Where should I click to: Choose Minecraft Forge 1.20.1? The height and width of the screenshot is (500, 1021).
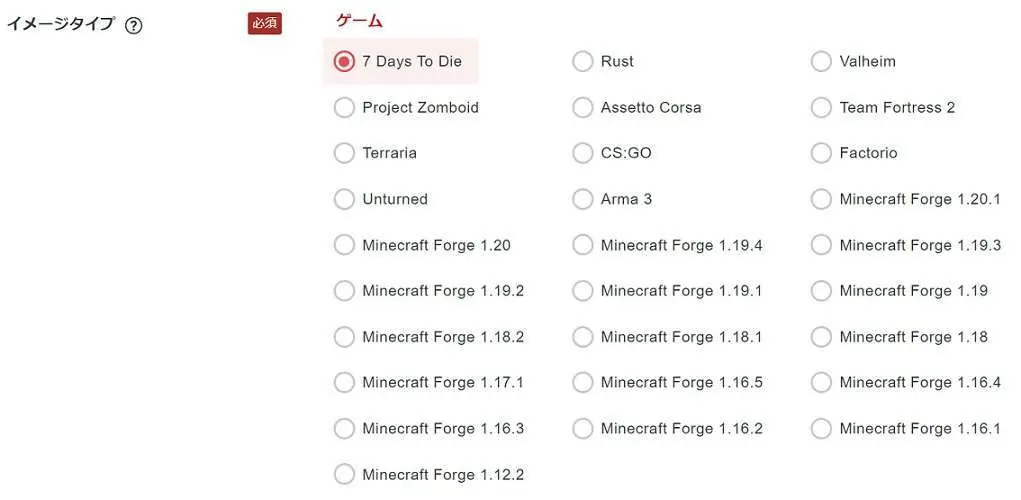click(821, 200)
